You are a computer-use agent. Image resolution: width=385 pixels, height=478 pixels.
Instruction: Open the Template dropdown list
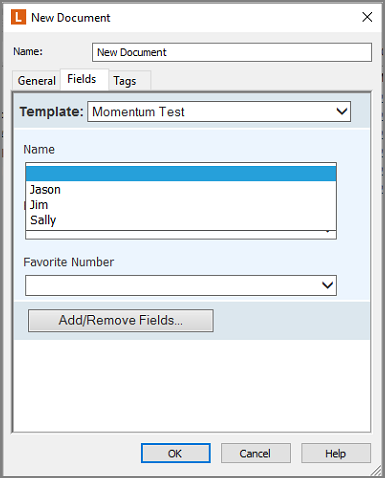219,112
